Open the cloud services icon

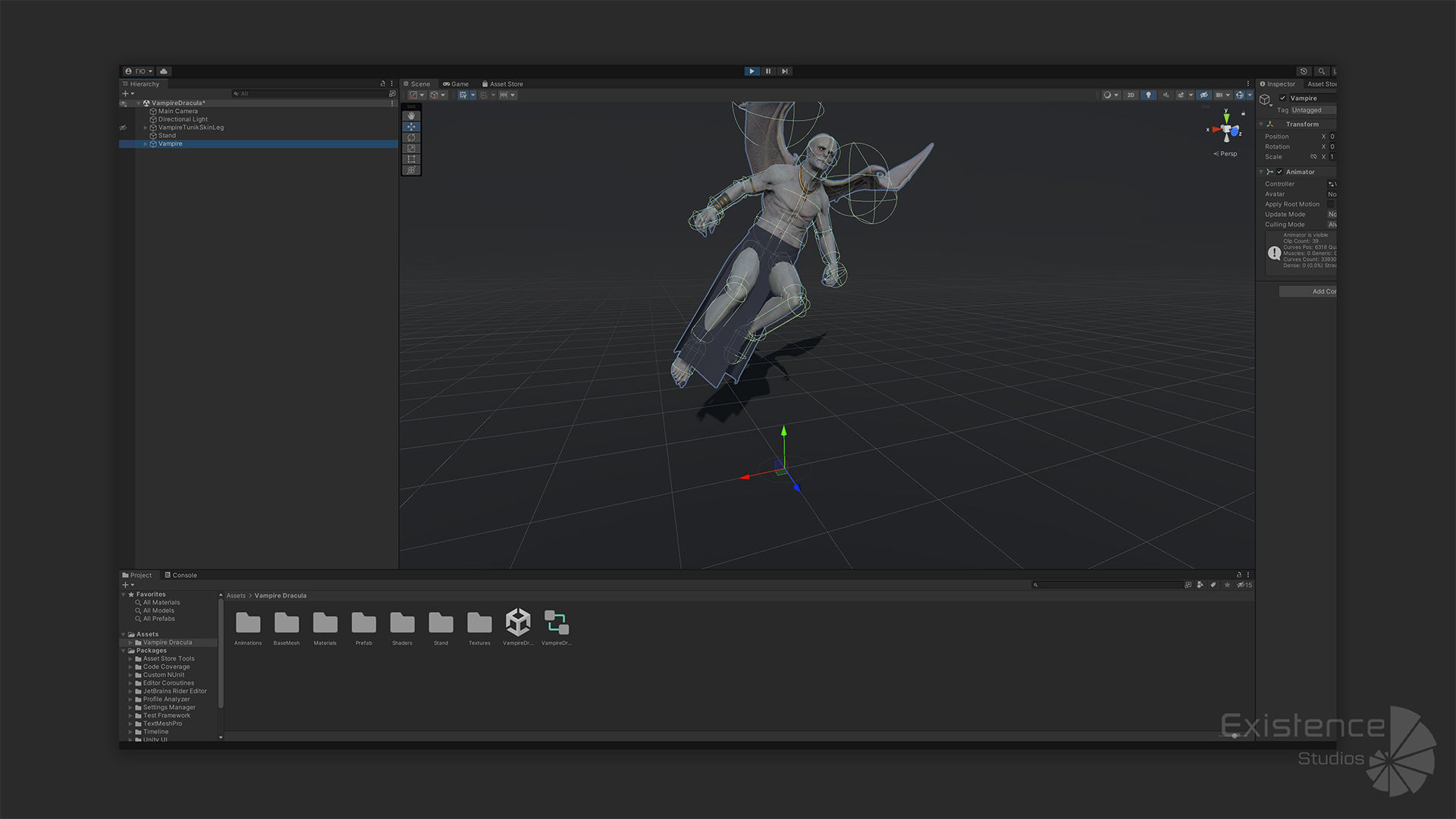pos(164,71)
